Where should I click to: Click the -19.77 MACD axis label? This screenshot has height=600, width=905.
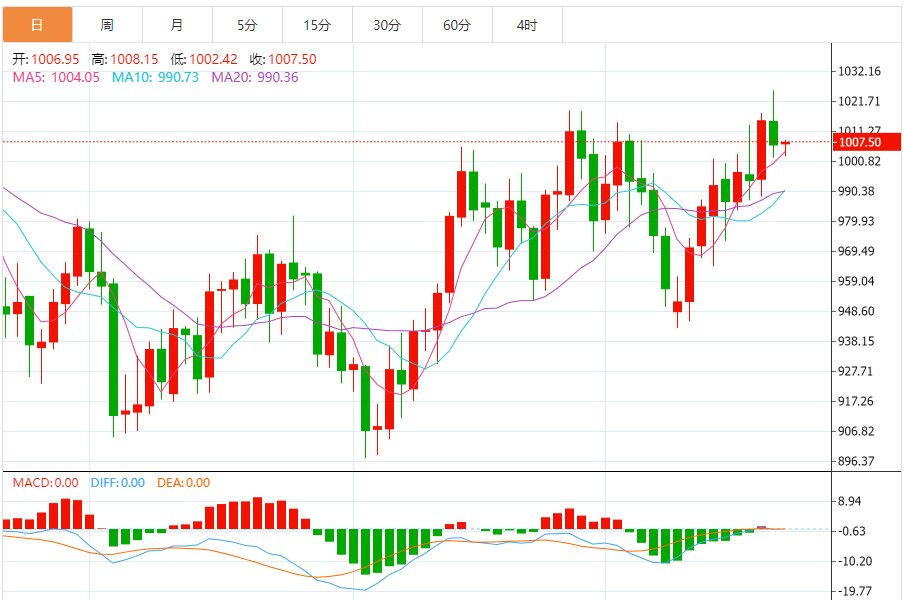pos(855,591)
